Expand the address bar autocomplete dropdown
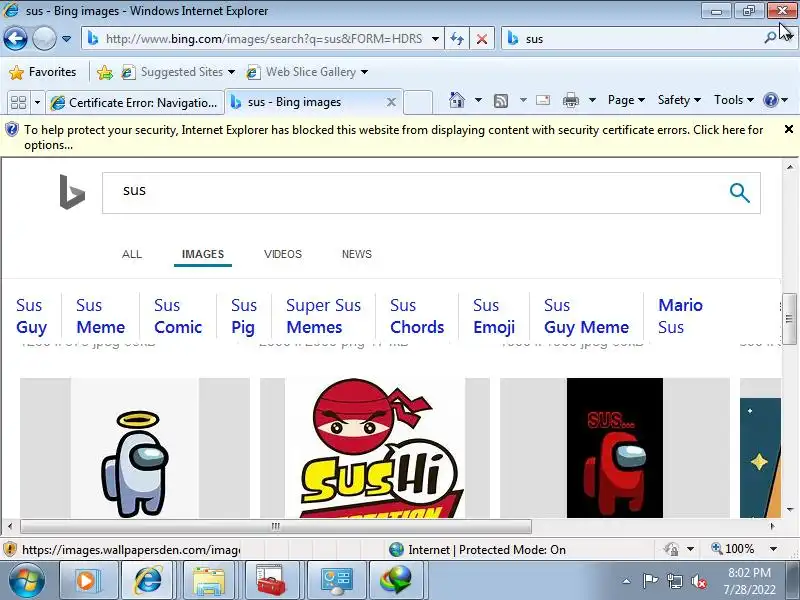800x600 pixels. tap(435, 39)
